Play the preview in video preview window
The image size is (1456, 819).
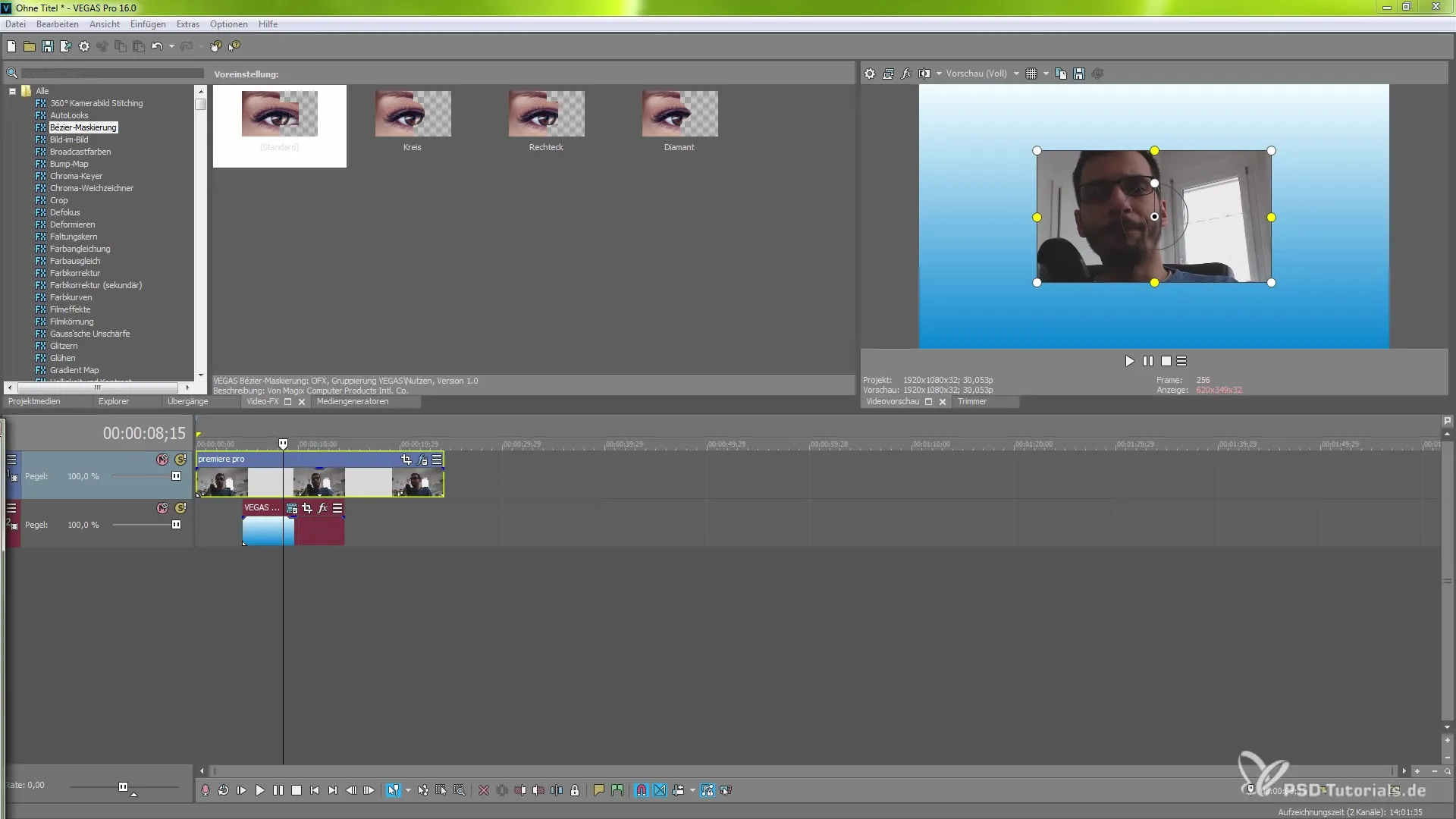(1130, 362)
